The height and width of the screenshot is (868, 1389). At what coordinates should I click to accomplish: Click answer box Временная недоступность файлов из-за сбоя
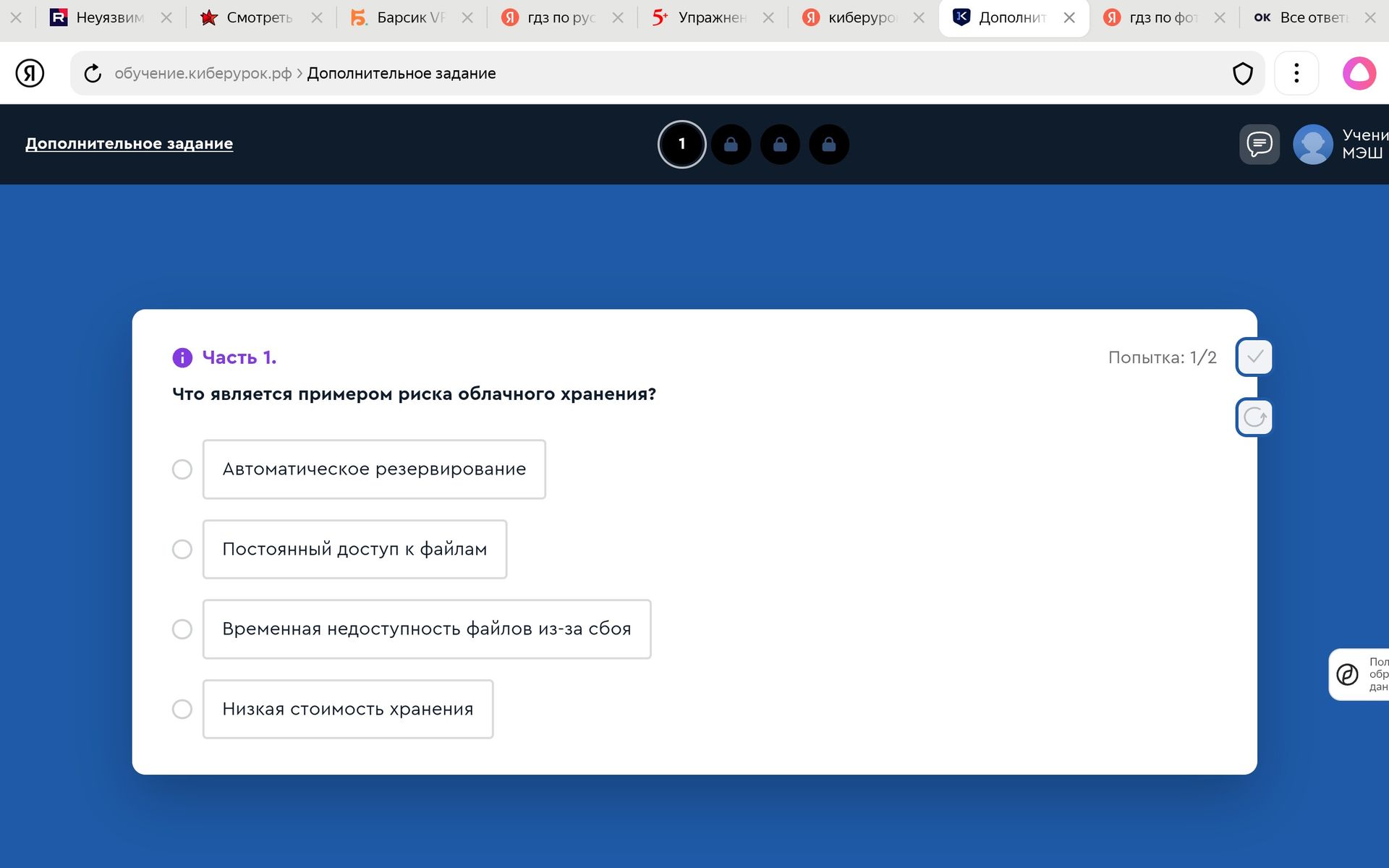(x=427, y=629)
